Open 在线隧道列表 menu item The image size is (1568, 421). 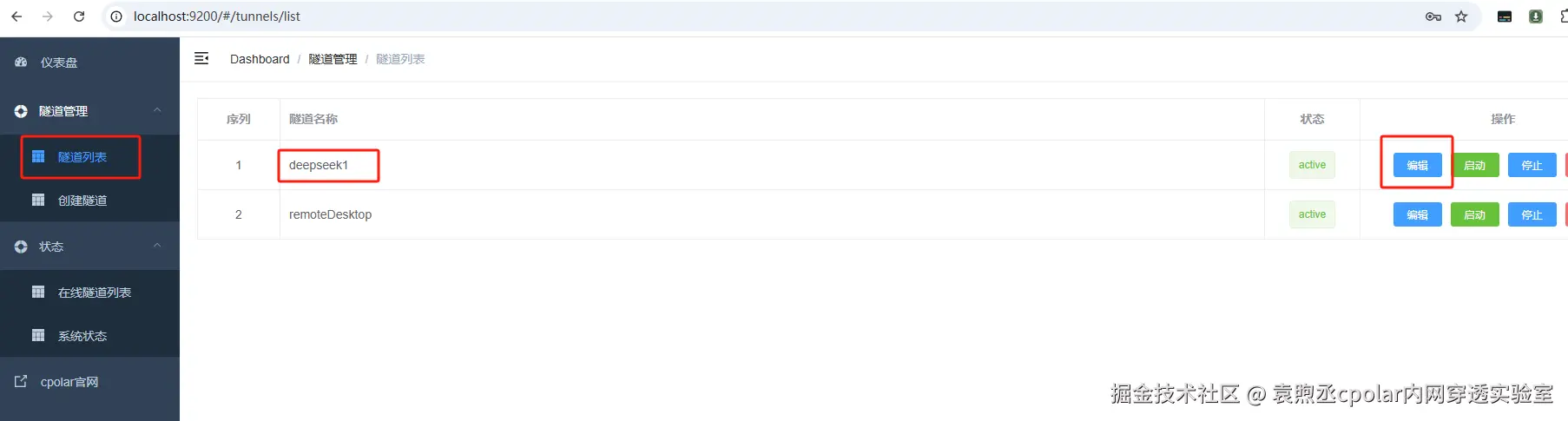pos(94,293)
